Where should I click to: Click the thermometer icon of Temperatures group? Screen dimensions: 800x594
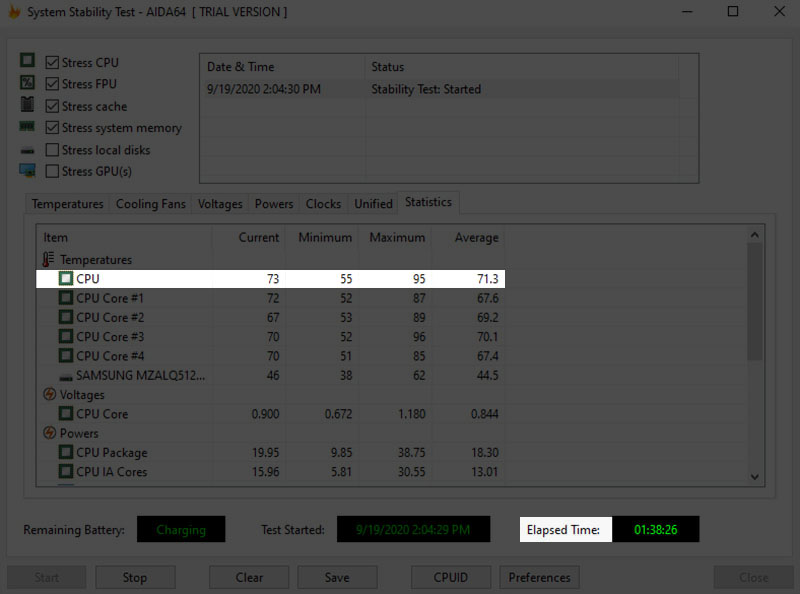[x=48, y=259]
